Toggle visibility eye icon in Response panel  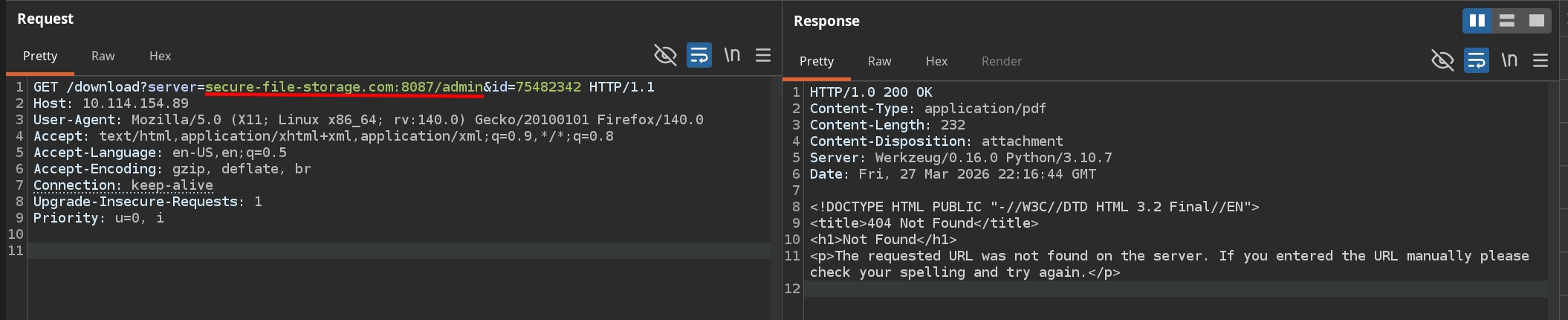pos(1442,60)
